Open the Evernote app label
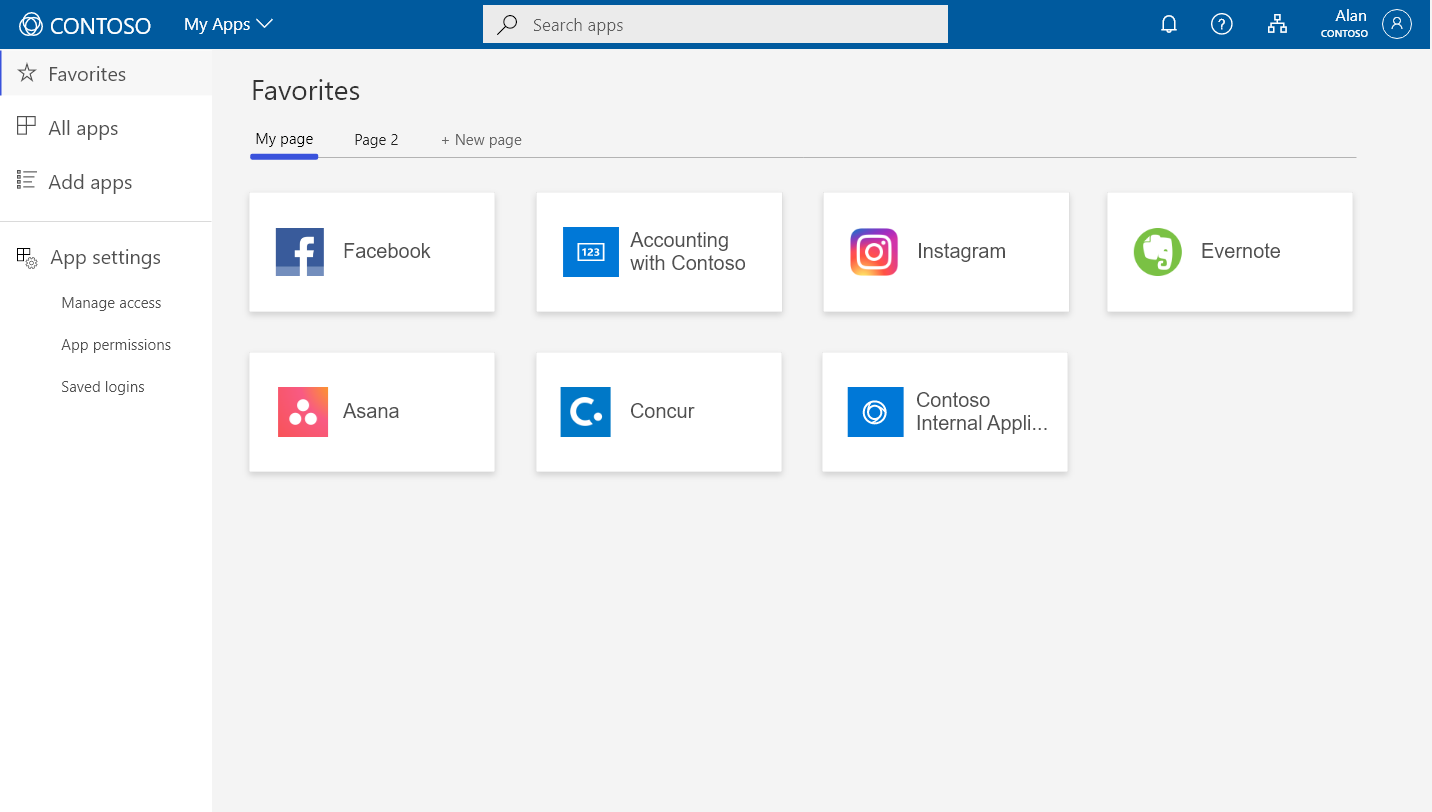Image resolution: width=1432 pixels, height=812 pixels. (1240, 251)
